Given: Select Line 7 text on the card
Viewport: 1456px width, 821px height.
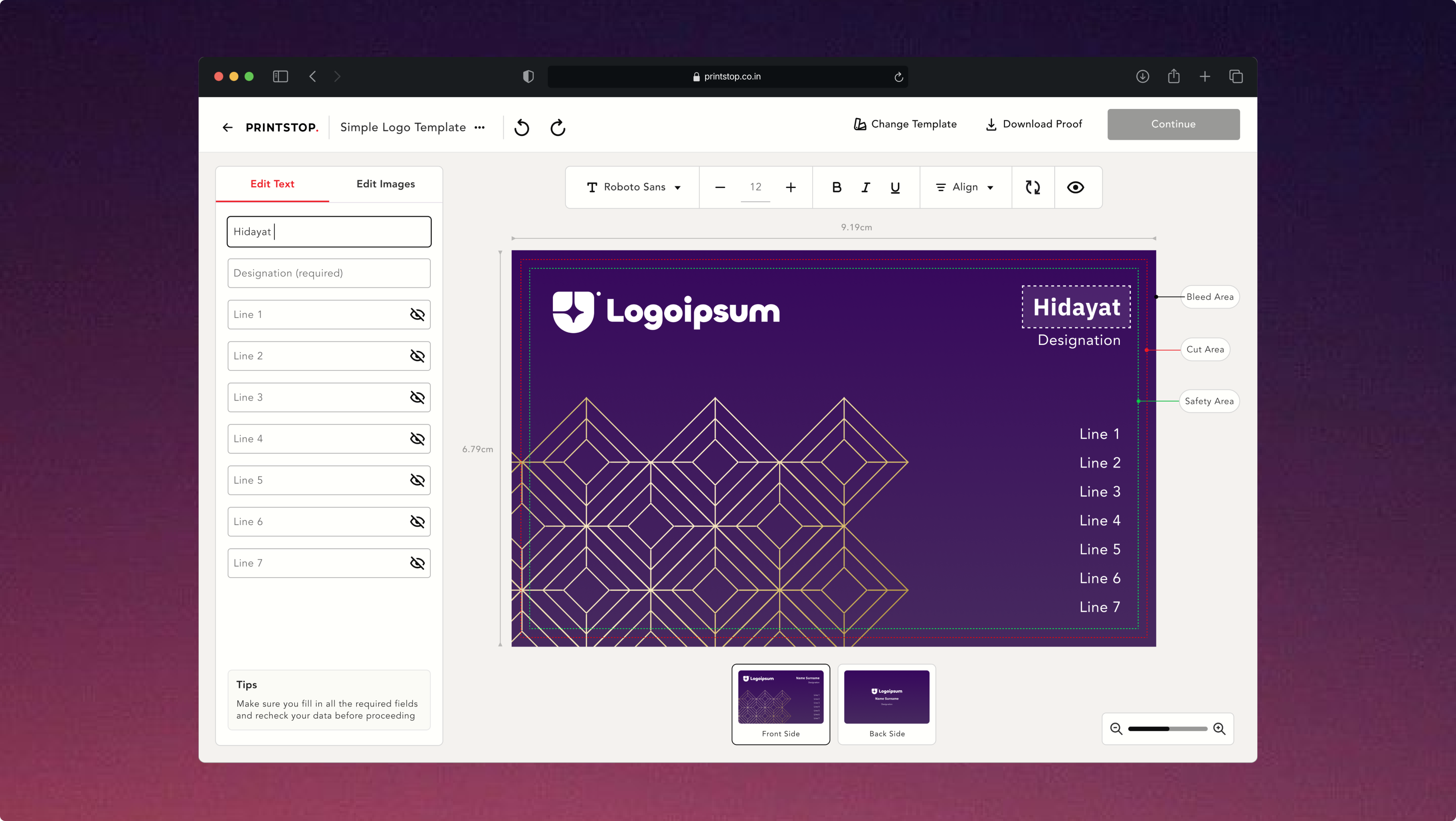Looking at the screenshot, I should pyautogui.click(x=1100, y=607).
